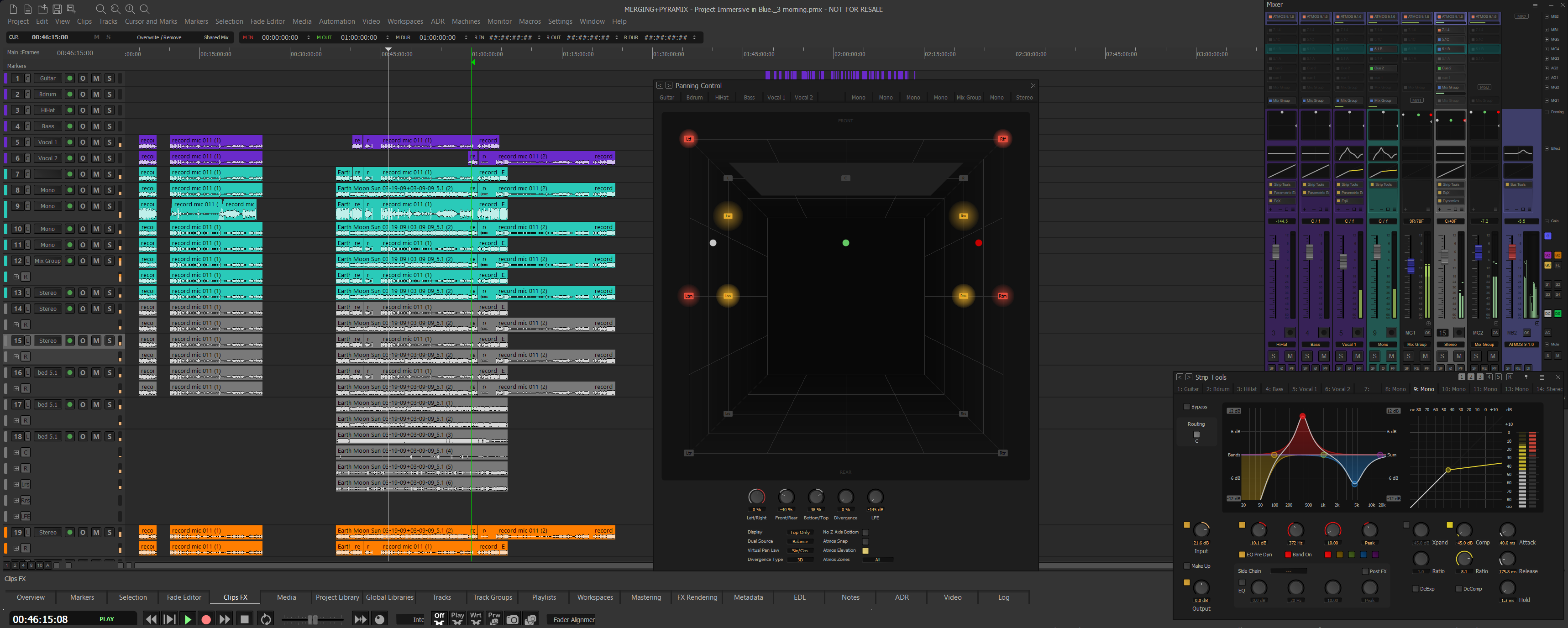Enable the Atmos Snap checkbox
The width and height of the screenshot is (1568, 628).
(866, 541)
